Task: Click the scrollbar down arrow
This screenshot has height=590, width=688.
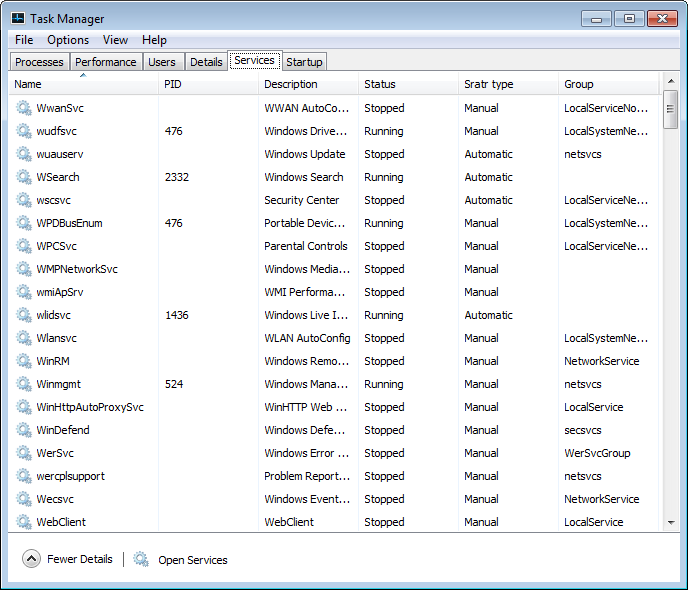Action: click(671, 522)
